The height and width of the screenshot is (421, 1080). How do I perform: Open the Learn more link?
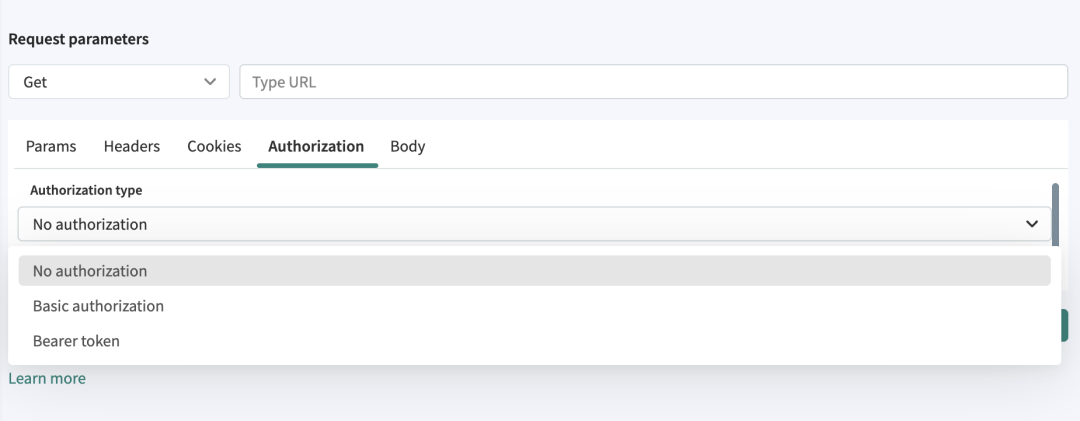pos(47,379)
